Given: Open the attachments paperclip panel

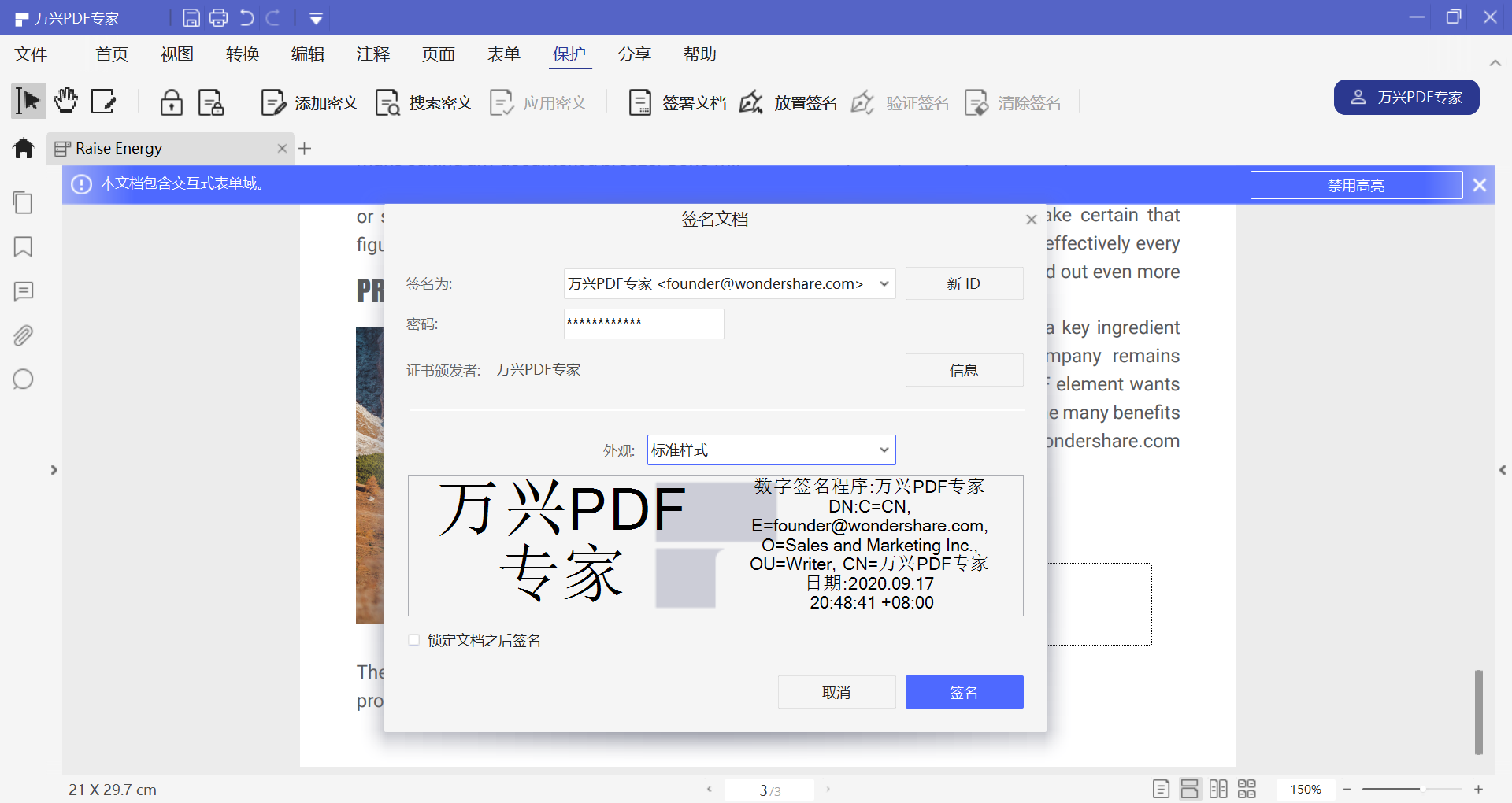Looking at the screenshot, I should pos(23,335).
